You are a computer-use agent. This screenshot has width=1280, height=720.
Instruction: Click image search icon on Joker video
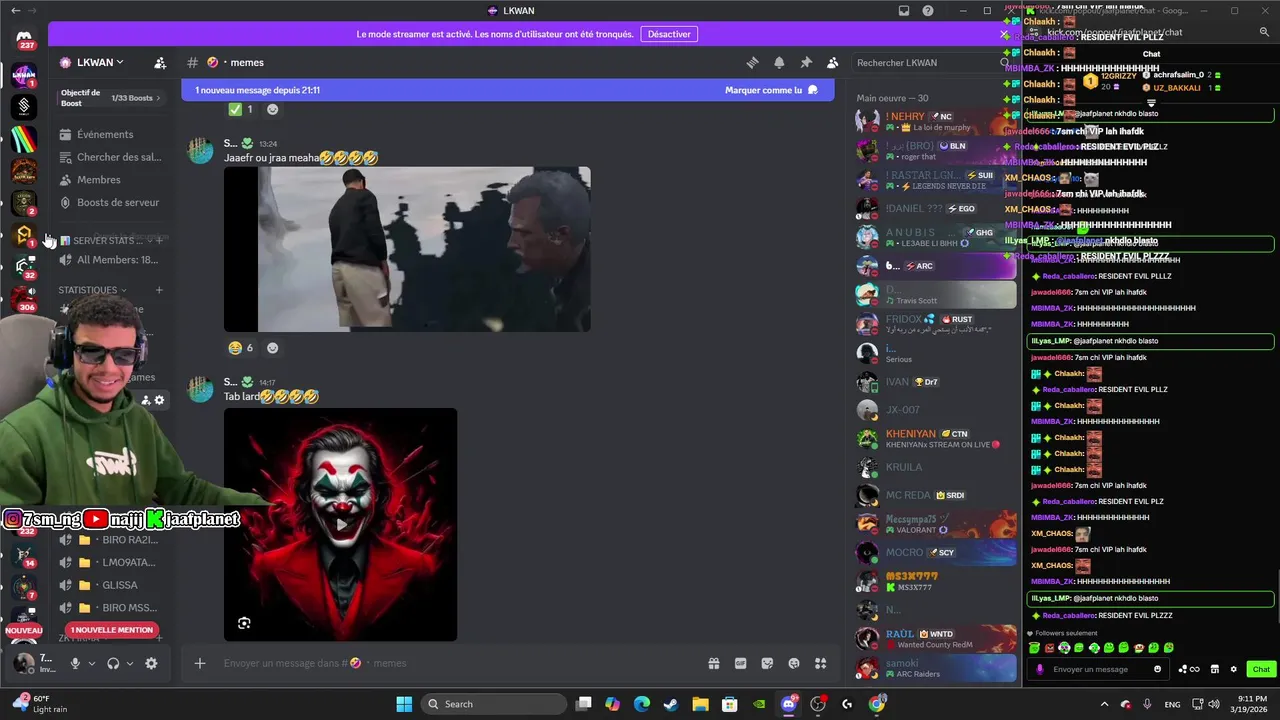coord(244,623)
